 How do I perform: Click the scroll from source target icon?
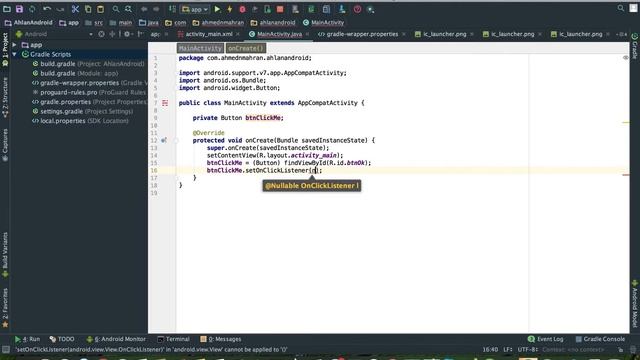point(101,34)
